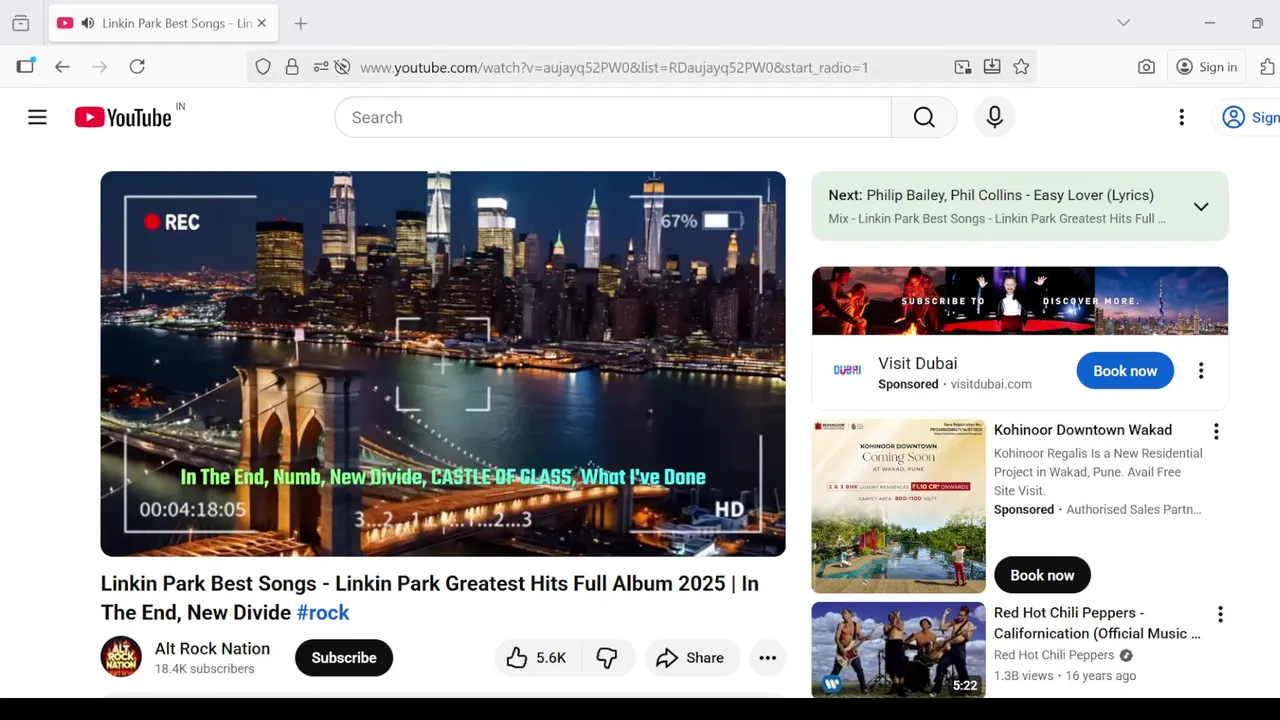
Task: Open Kohinoor Downtown ad thumbnail
Action: pos(898,506)
